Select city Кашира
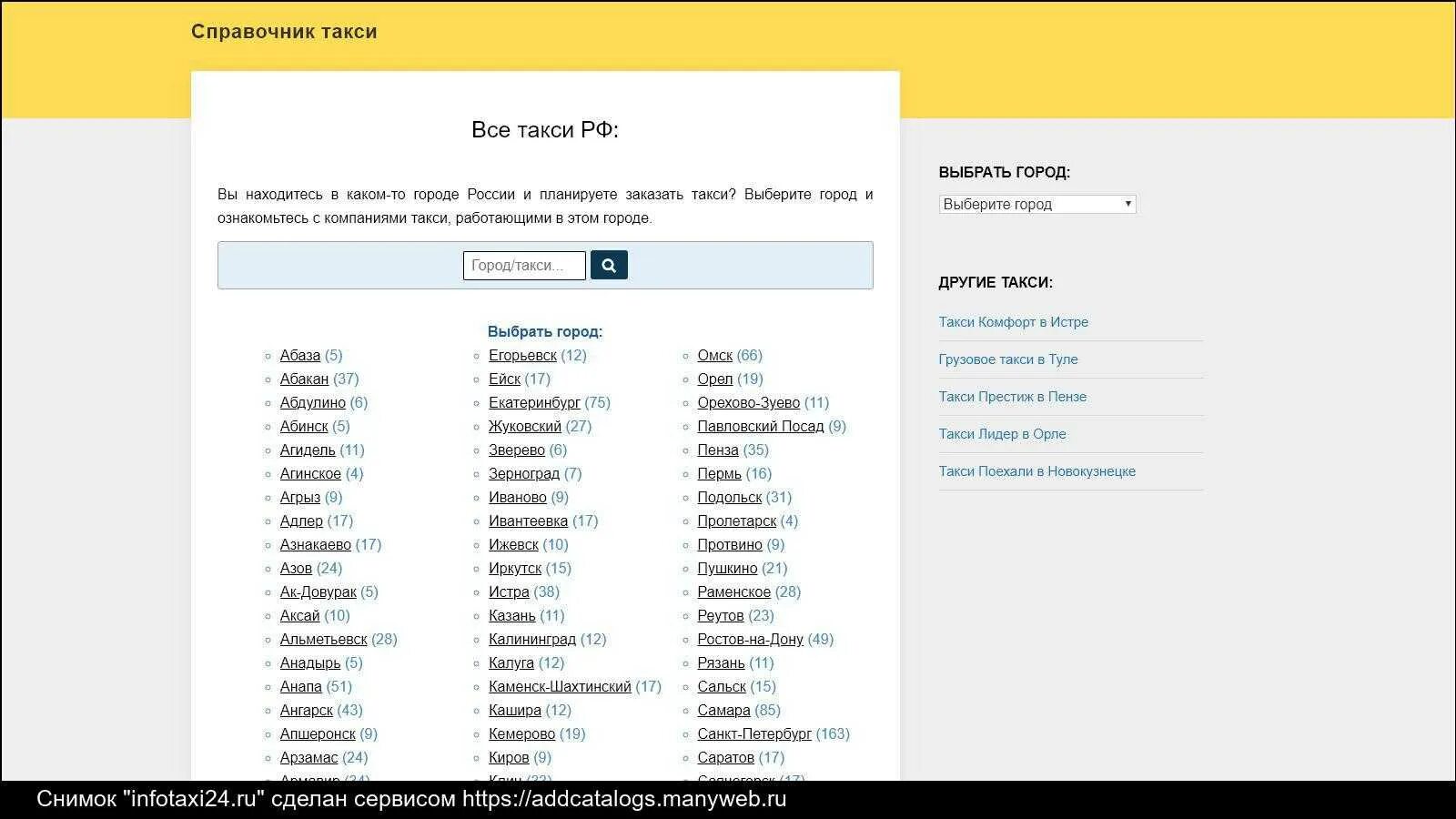Image resolution: width=1456 pixels, height=819 pixels. pyautogui.click(x=515, y=711)
